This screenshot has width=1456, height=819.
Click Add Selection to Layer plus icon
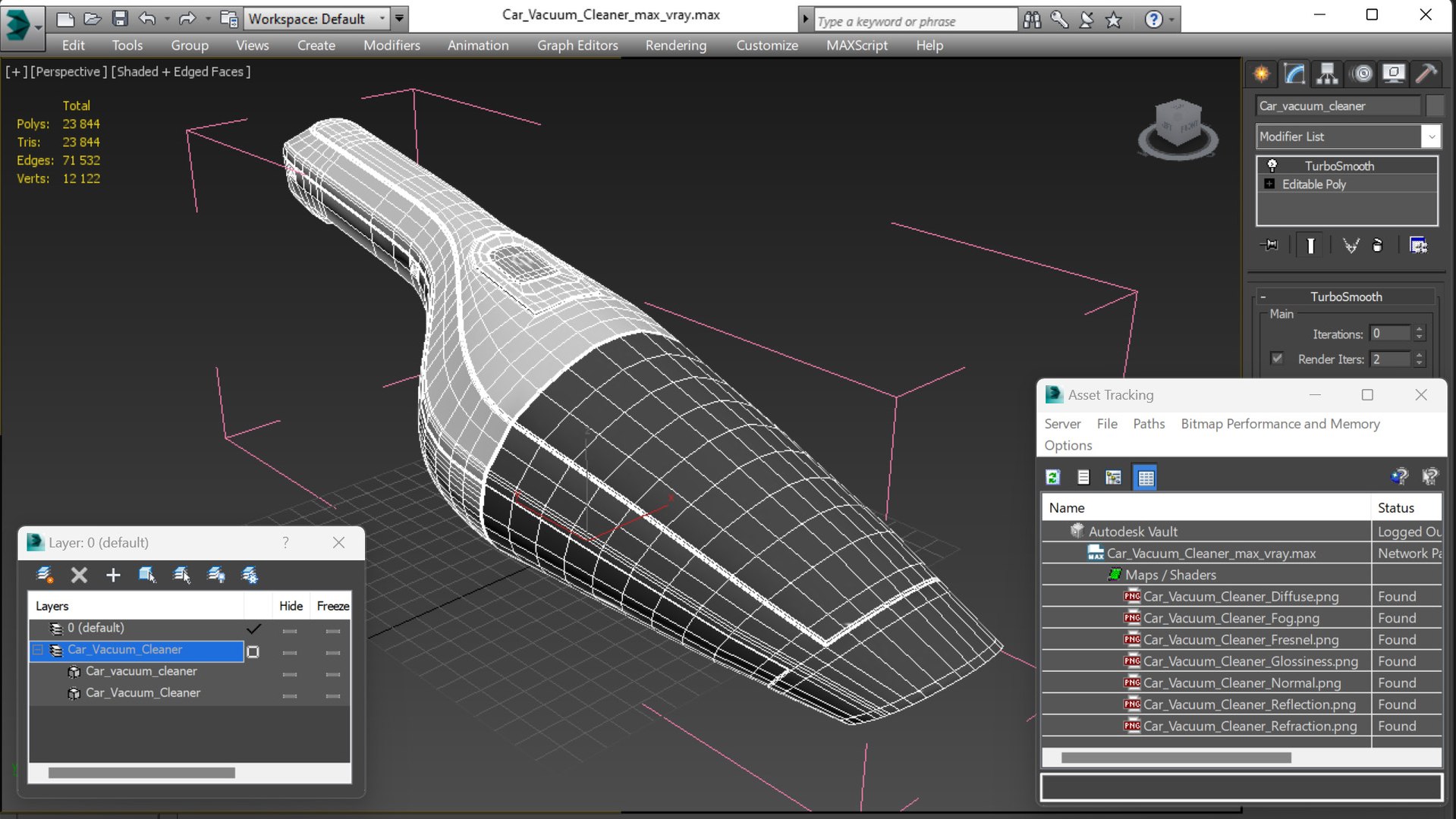point(113,576)
